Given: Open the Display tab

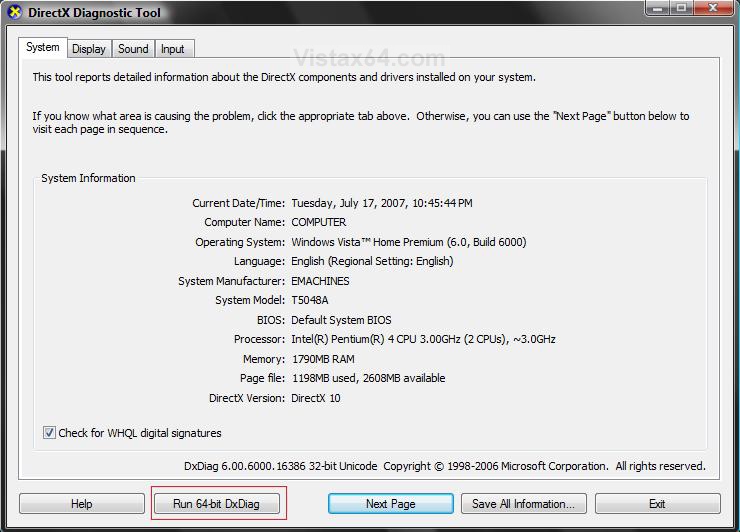Looking at the screenshot, I should [89, 49].
